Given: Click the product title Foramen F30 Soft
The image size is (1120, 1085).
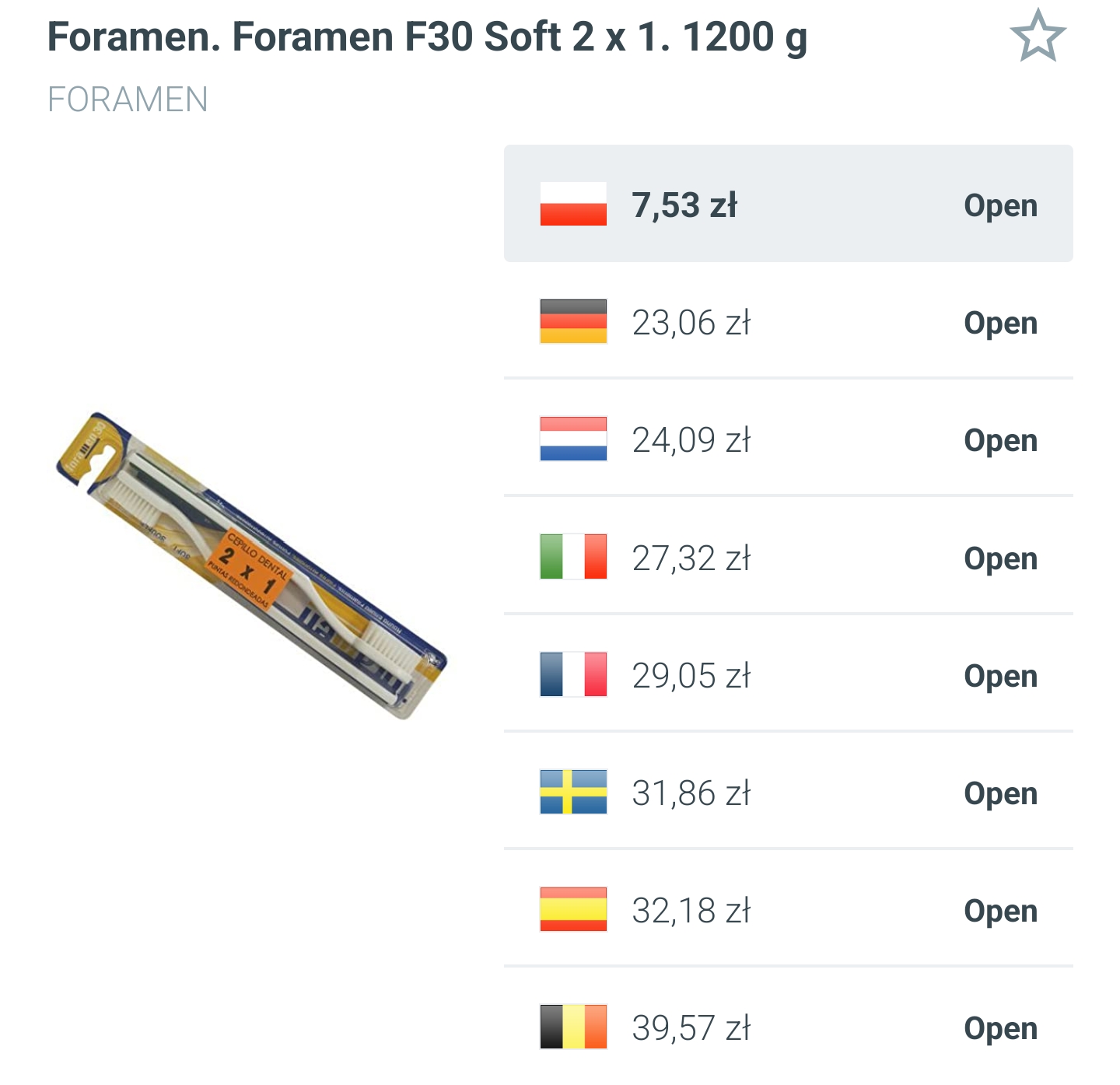Looking at the screenshot, I should [428, 34].
